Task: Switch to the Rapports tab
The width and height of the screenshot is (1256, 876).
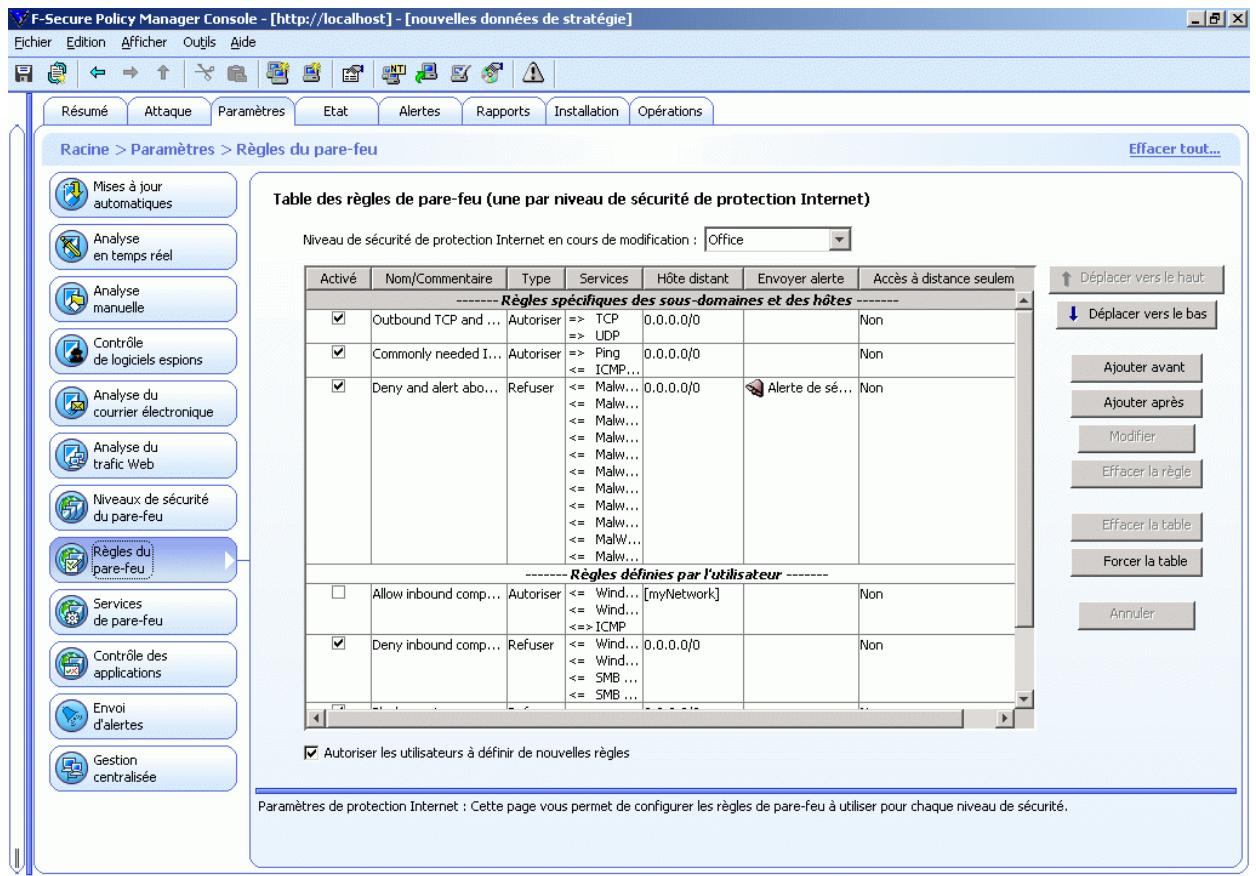Action: point(502,112)
